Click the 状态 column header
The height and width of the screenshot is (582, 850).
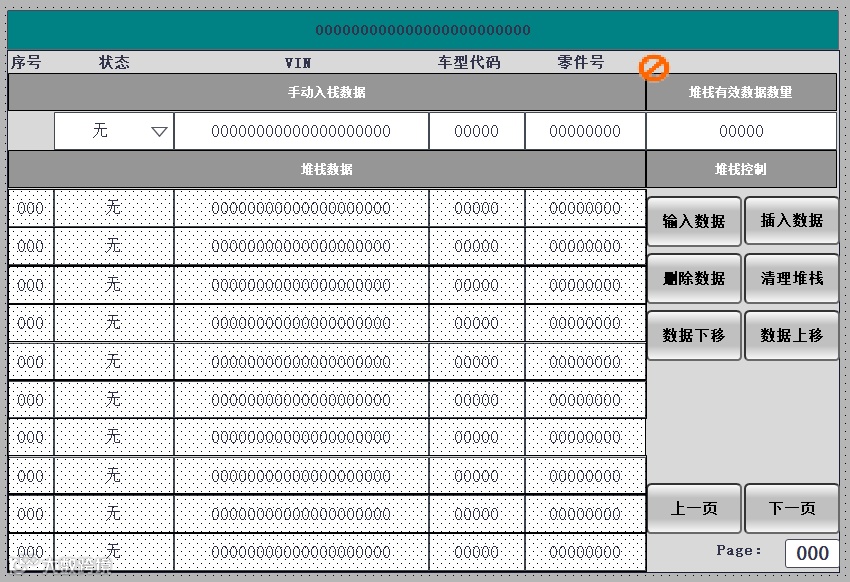(x=114, y=62)
